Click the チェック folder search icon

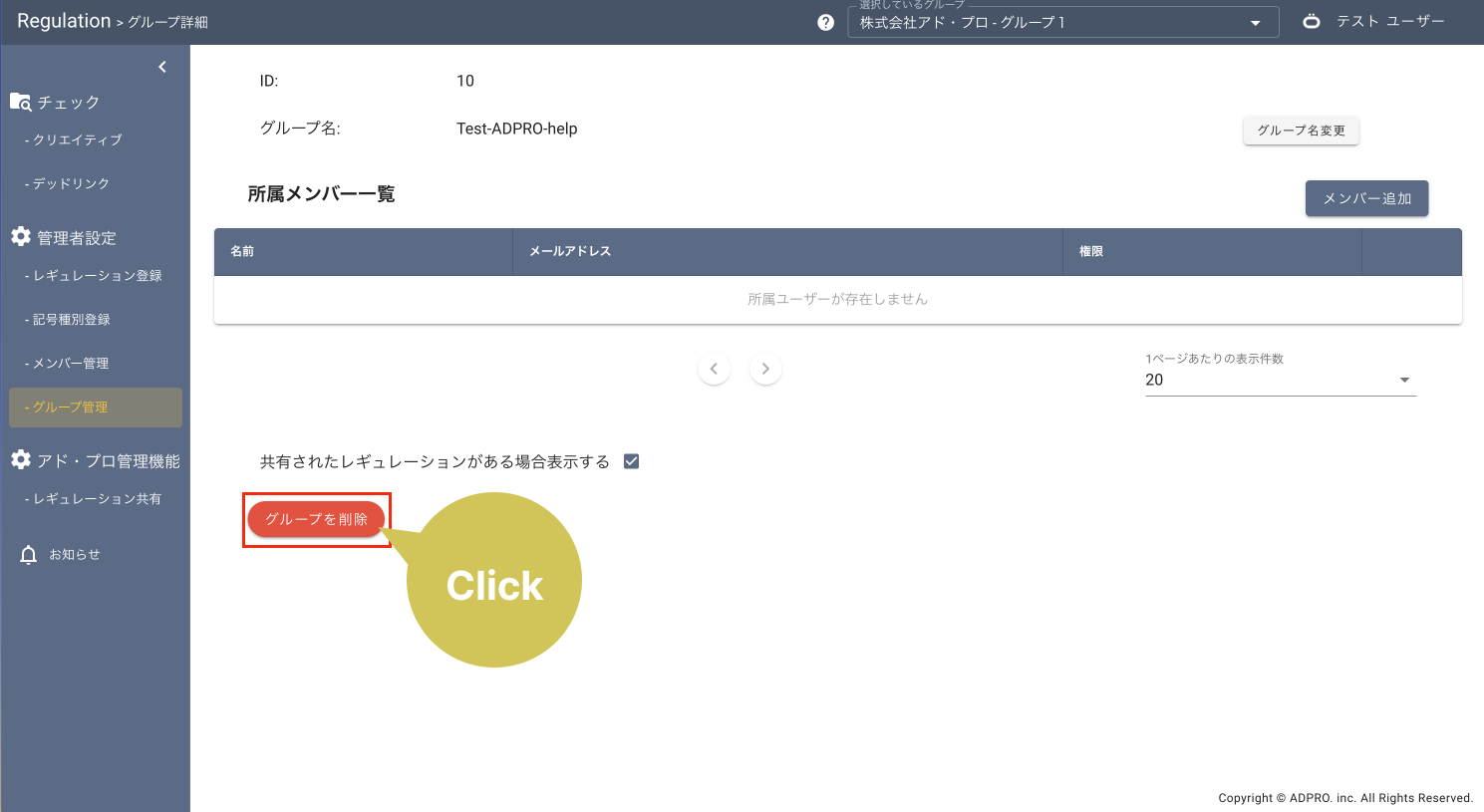coord(20,102)
